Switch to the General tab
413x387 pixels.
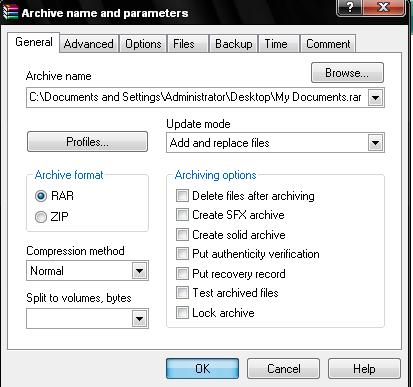[34, 42]
